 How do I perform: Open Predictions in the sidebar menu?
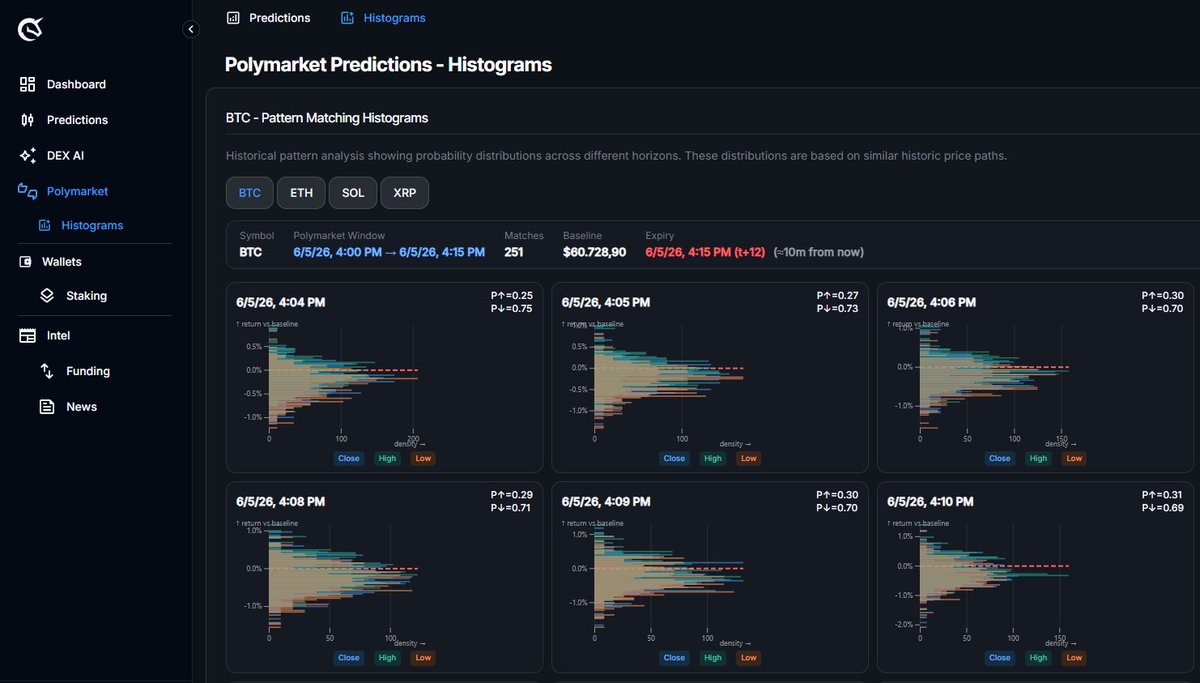pos(77,120)
